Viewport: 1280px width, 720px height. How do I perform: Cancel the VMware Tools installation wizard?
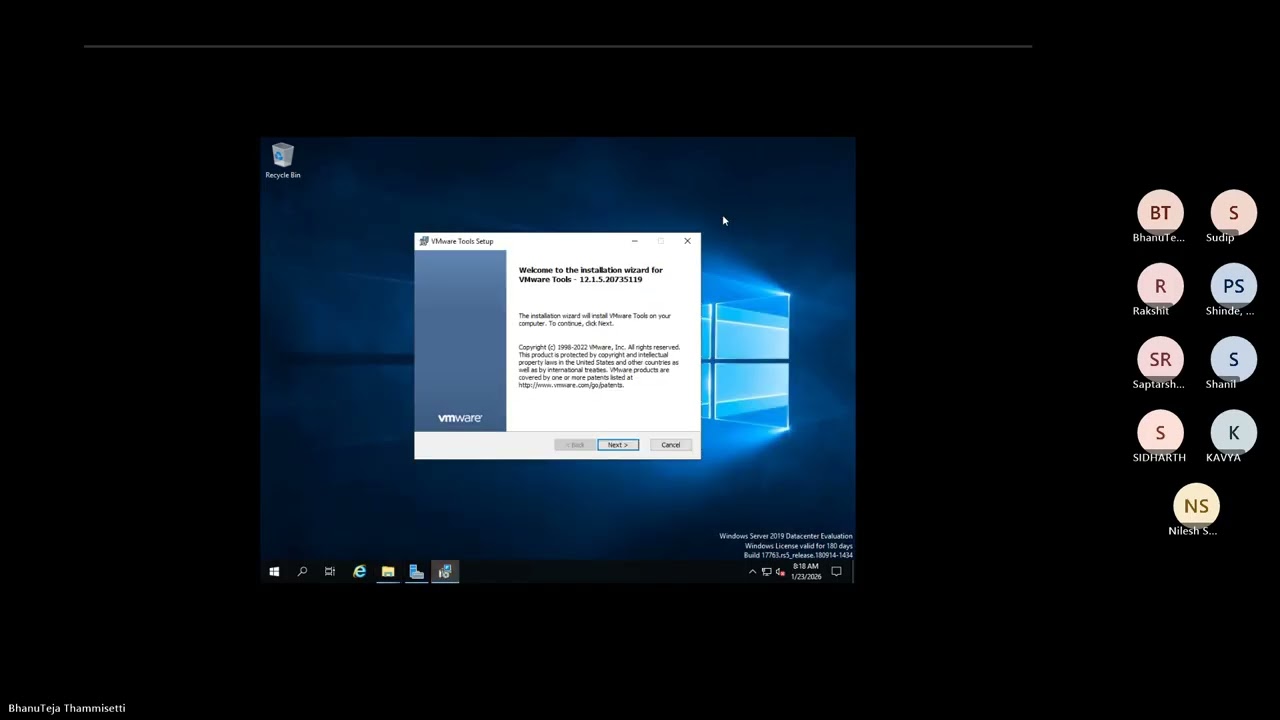(671, 445)
